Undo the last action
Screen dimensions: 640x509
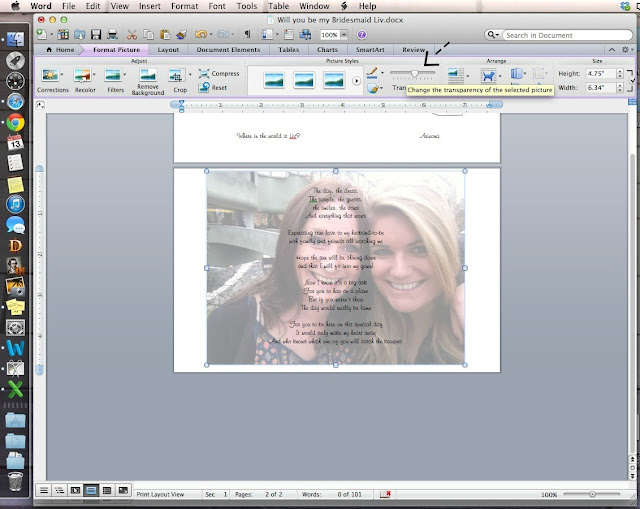tap(200, 35)
